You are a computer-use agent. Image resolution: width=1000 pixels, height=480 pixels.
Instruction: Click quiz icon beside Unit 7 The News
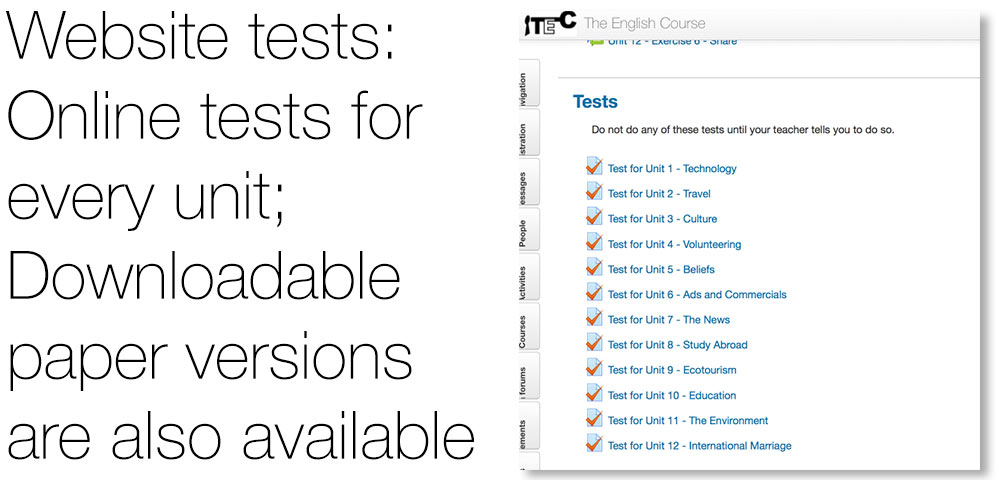point(594,318)
